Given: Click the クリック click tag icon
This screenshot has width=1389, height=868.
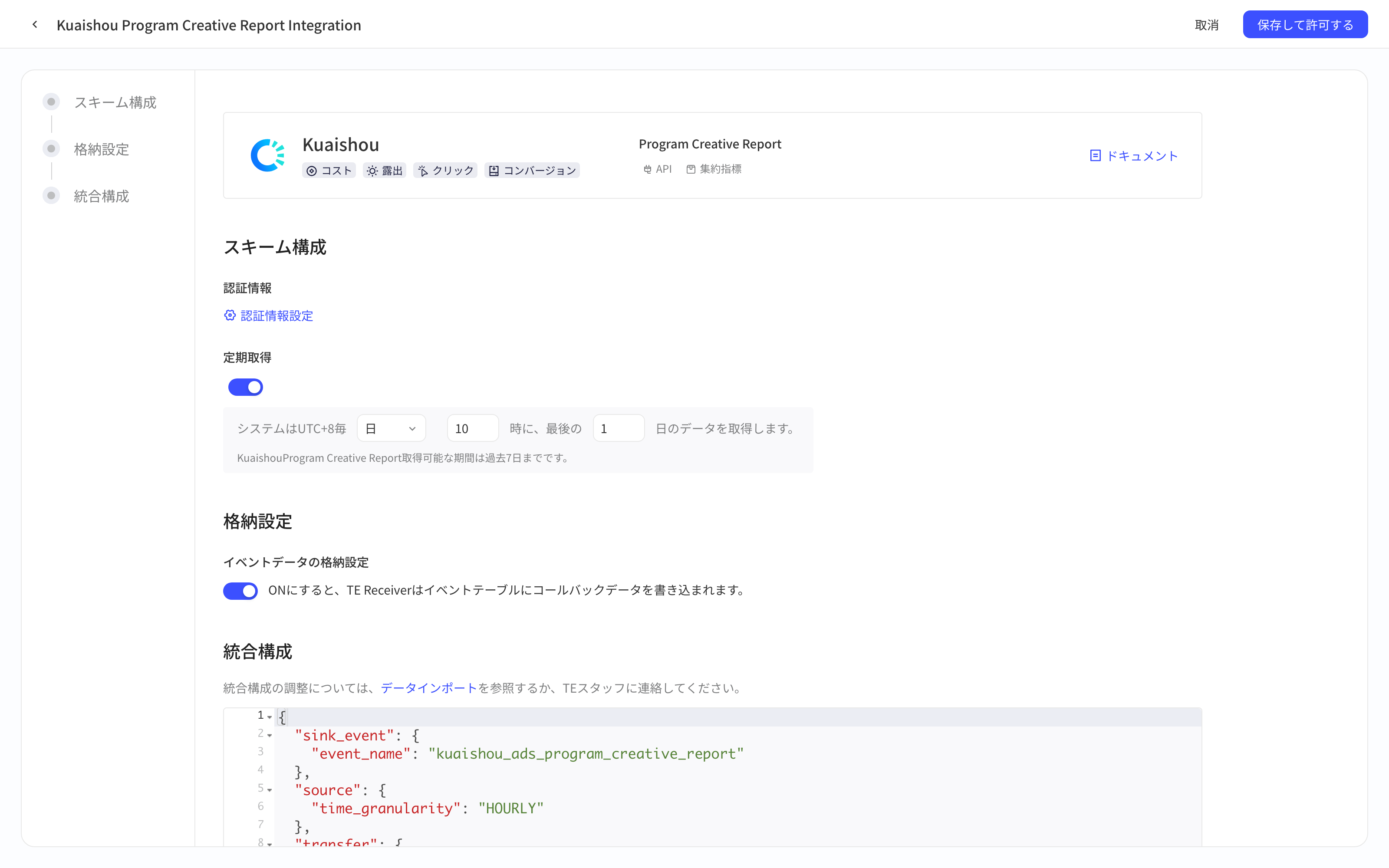Looking at the screenshot, I should (423, 171).
